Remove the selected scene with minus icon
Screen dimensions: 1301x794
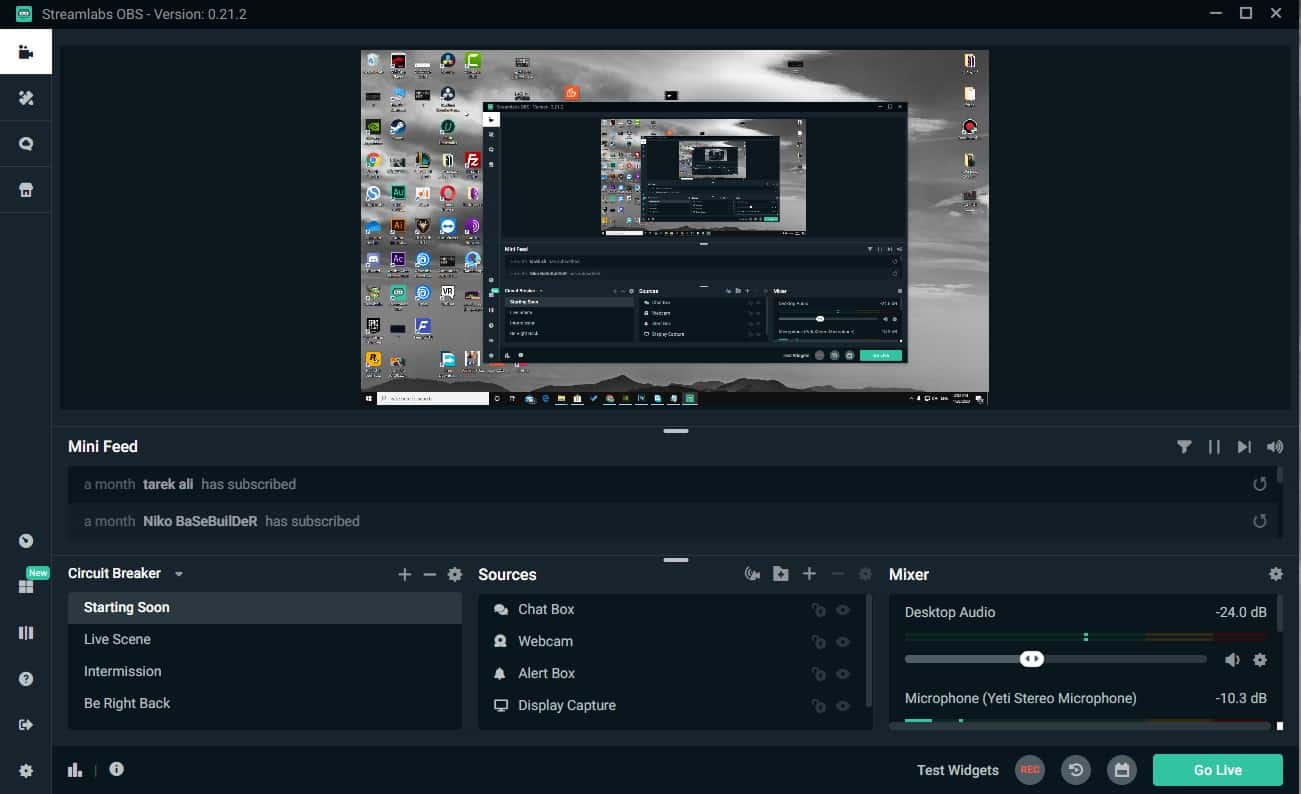[430, 574]
